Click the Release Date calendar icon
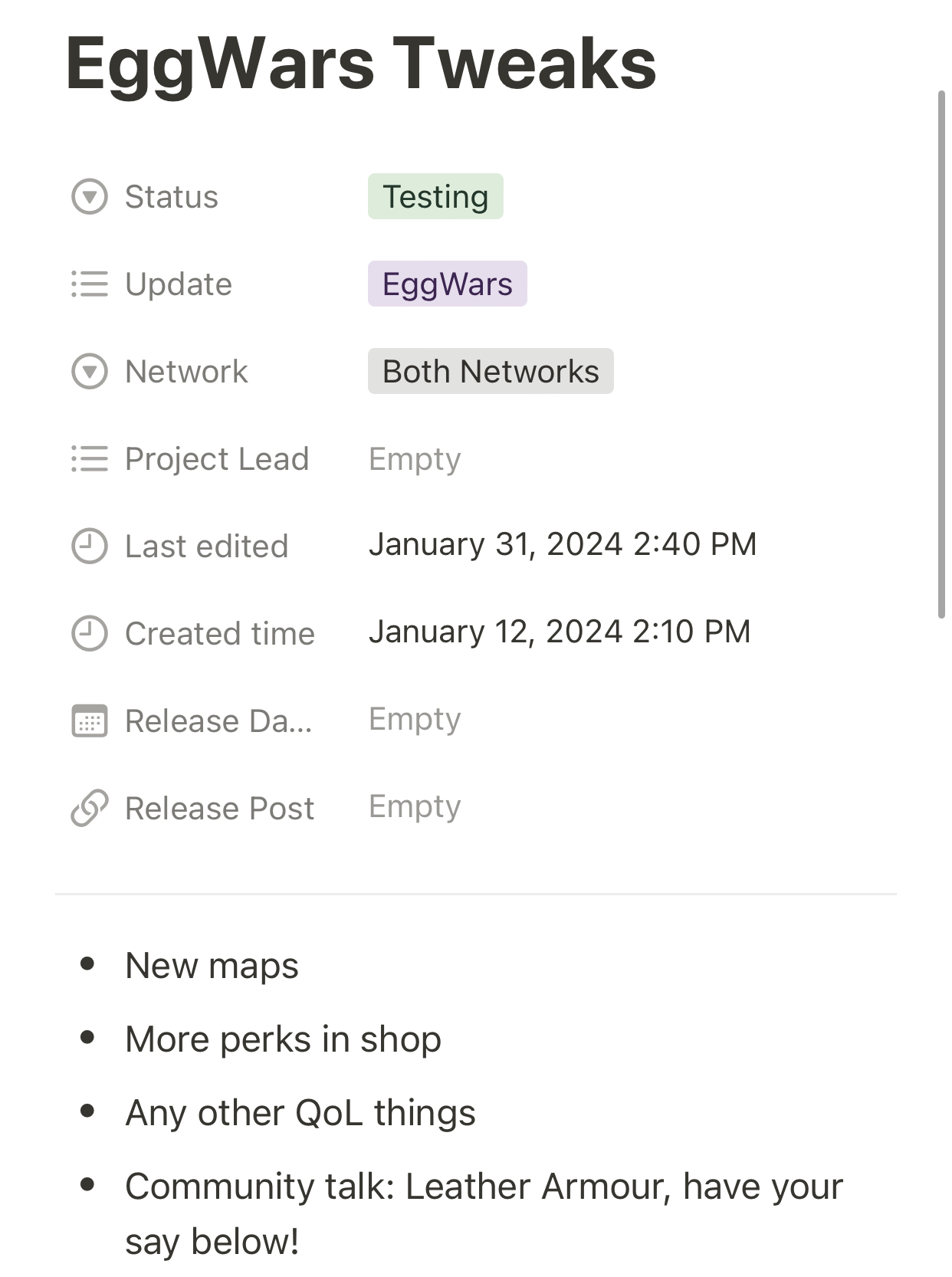 90,721
